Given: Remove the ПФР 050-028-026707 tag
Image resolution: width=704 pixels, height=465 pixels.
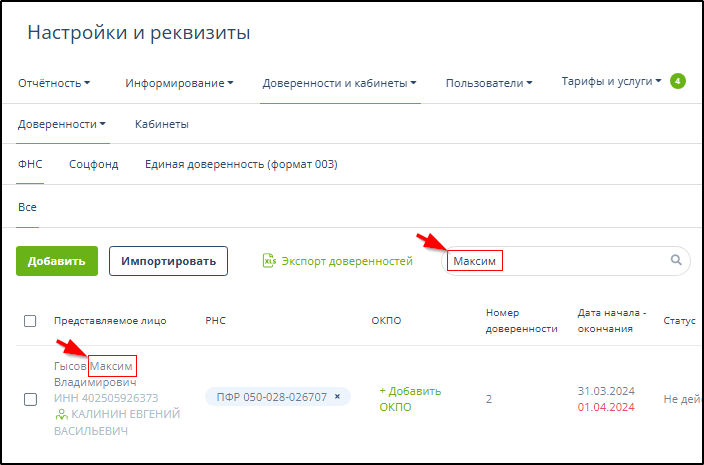Looking at the screenshot, I should coord(337,397).
